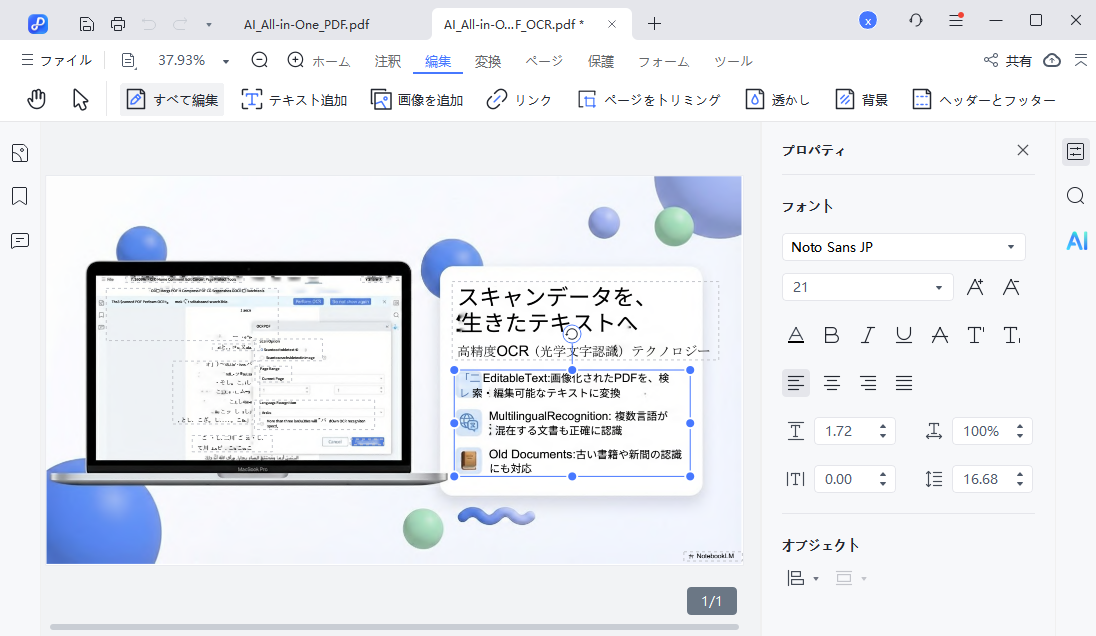Toggle italic formatting
The height and width of the screenshot is (636, 1096).
(x=867, y=335)
